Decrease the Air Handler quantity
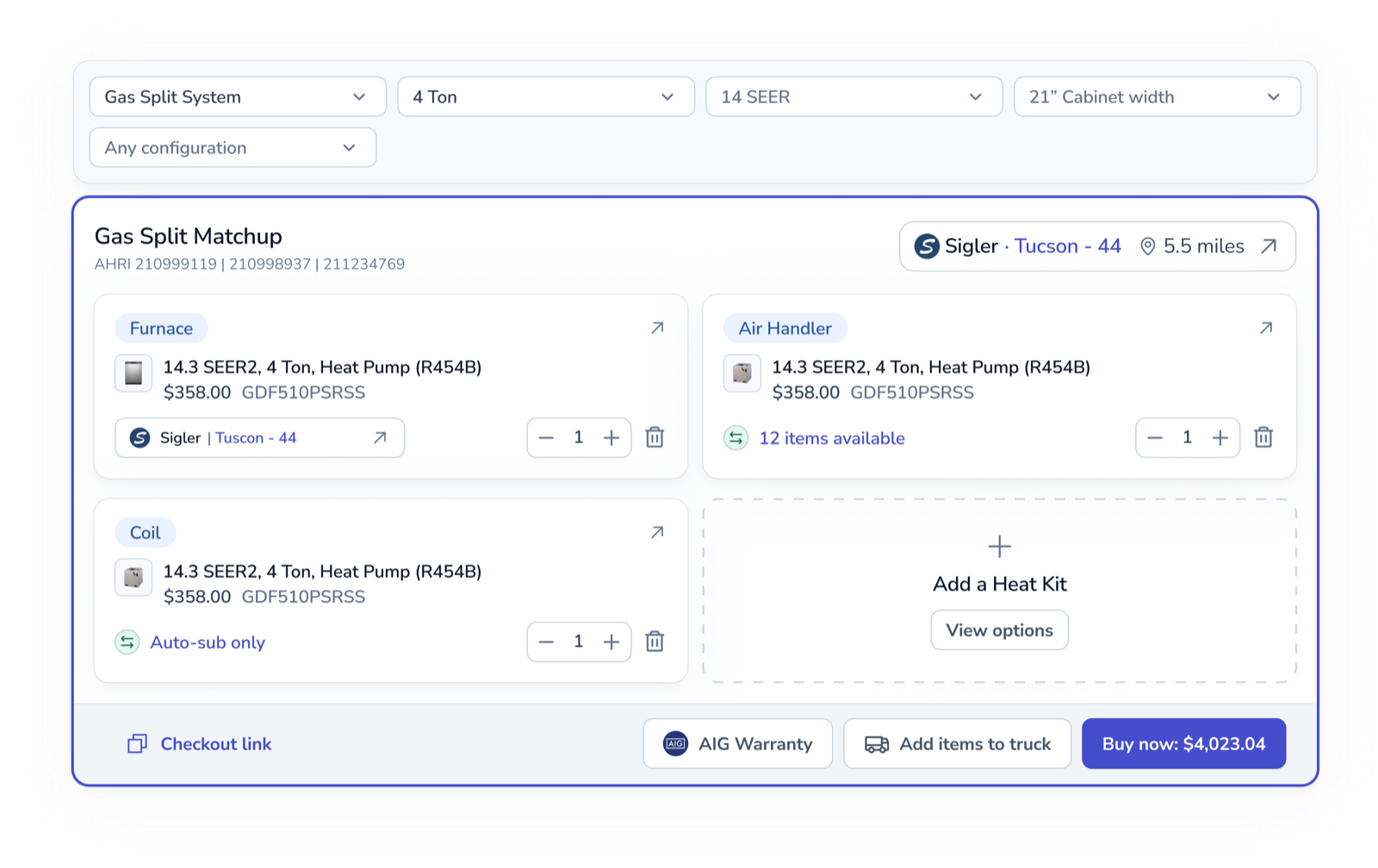1378x868 pixels. 1155,438
